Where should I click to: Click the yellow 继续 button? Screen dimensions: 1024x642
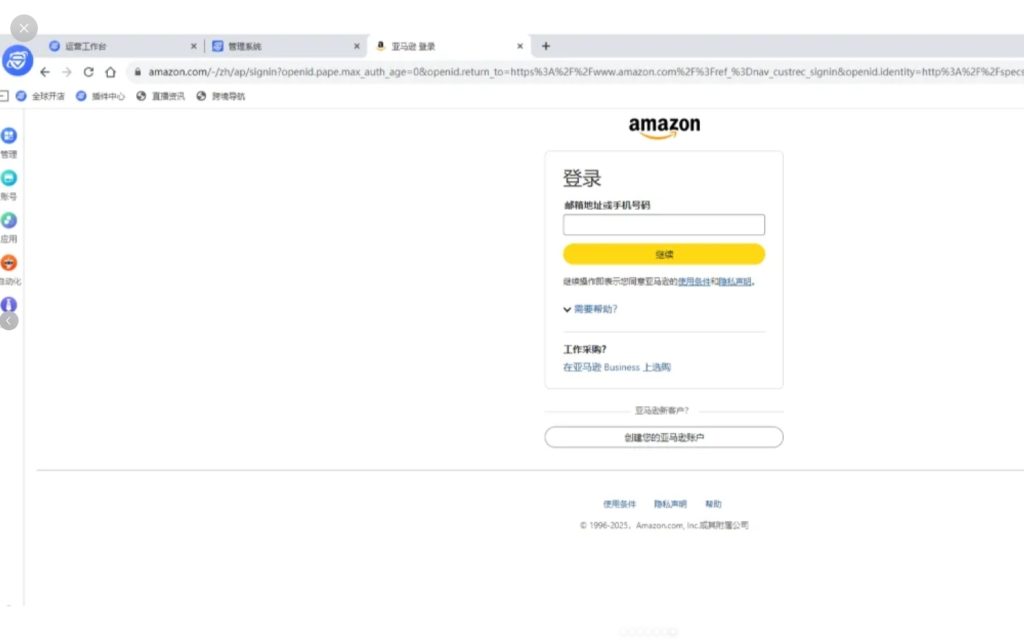pos(664,254)
